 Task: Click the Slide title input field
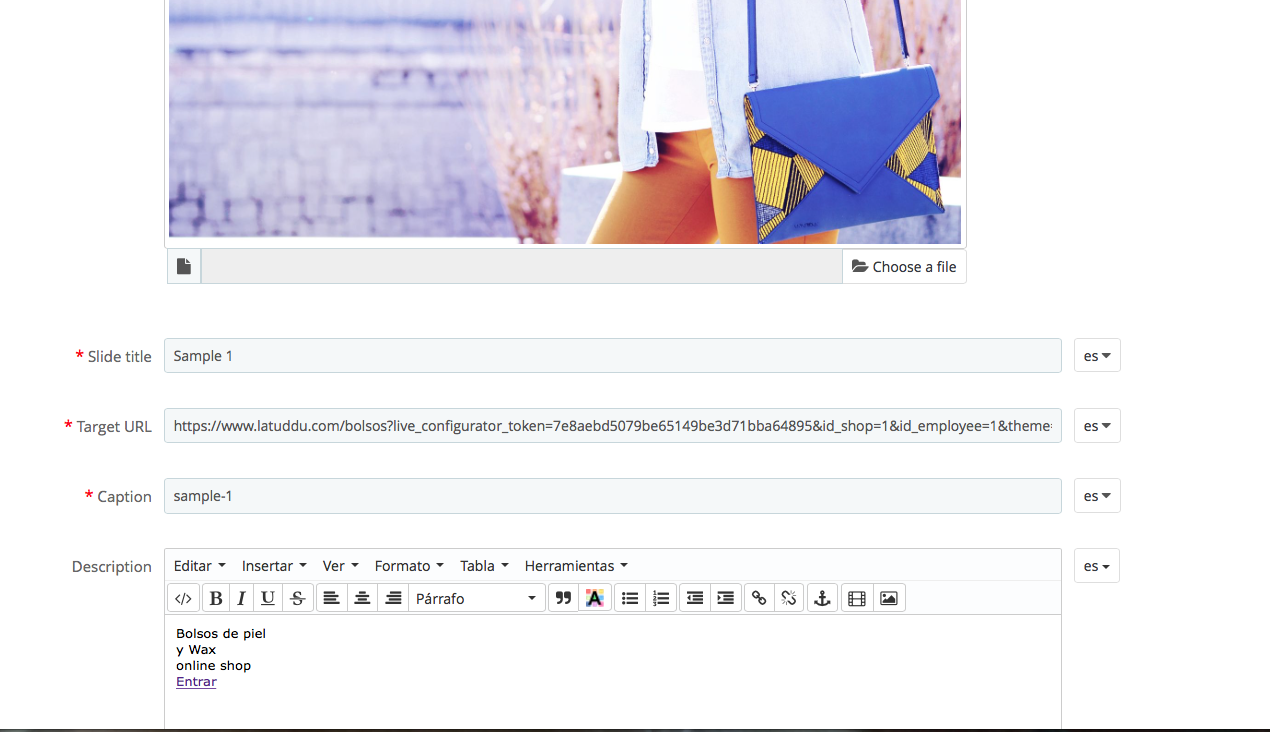(613, 355)
